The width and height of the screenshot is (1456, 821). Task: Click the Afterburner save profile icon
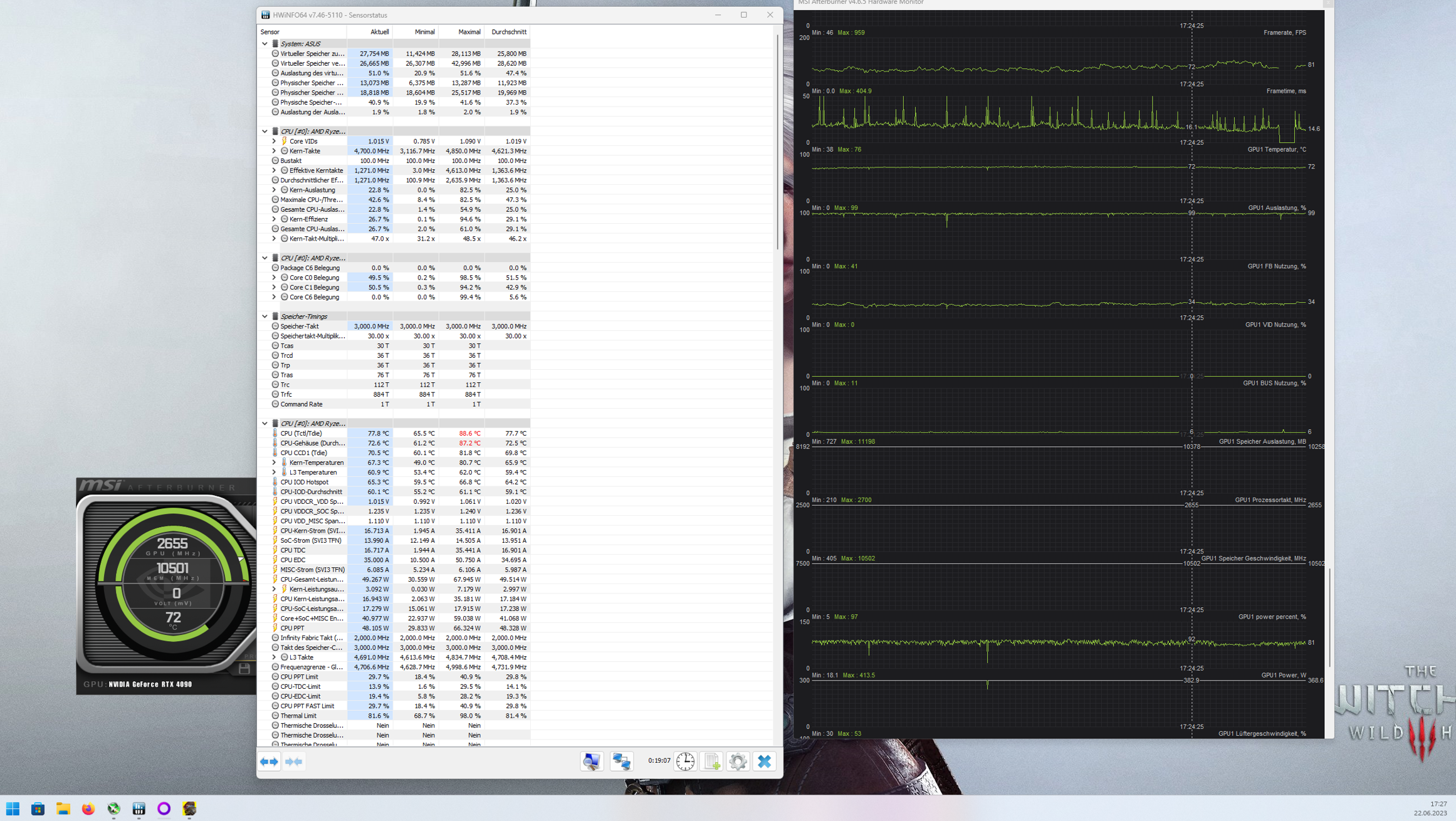tap(244, 669)
